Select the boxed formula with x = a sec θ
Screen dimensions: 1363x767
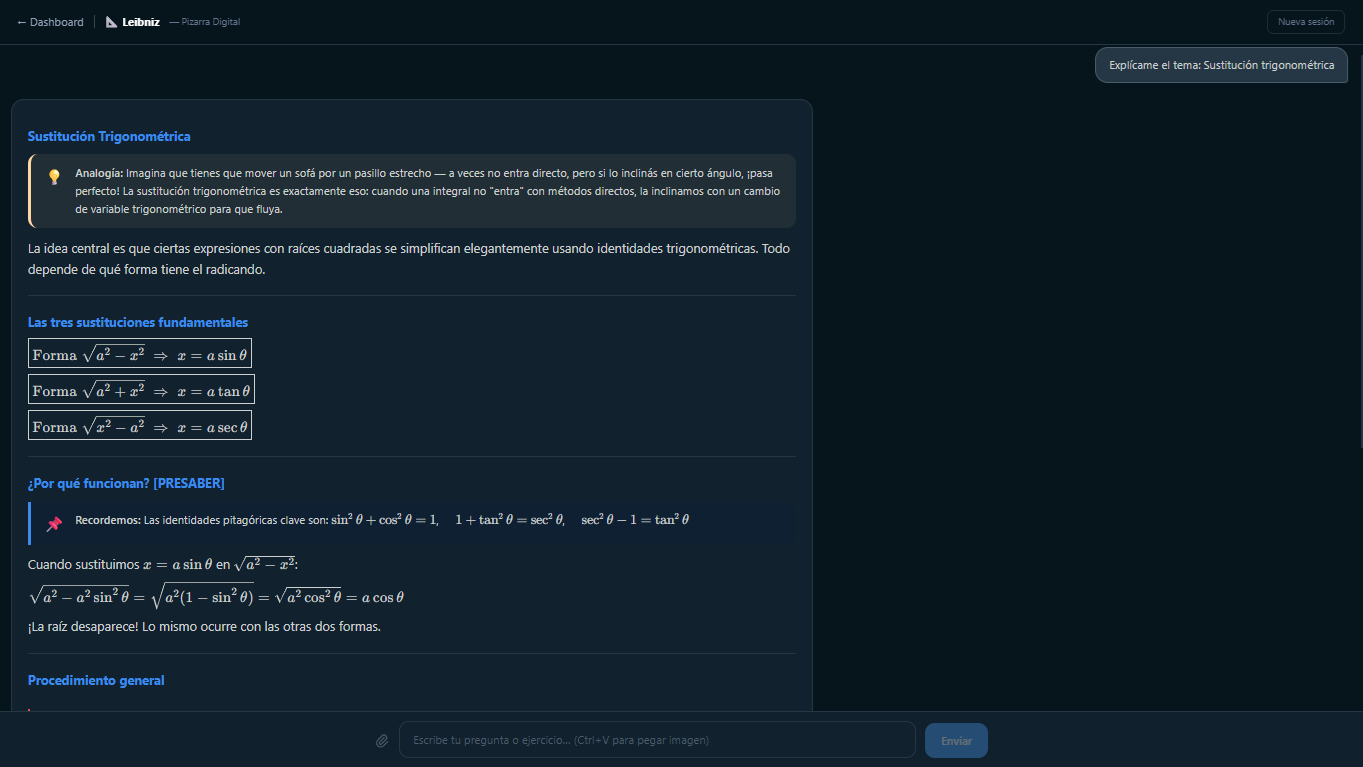point(140,425)
